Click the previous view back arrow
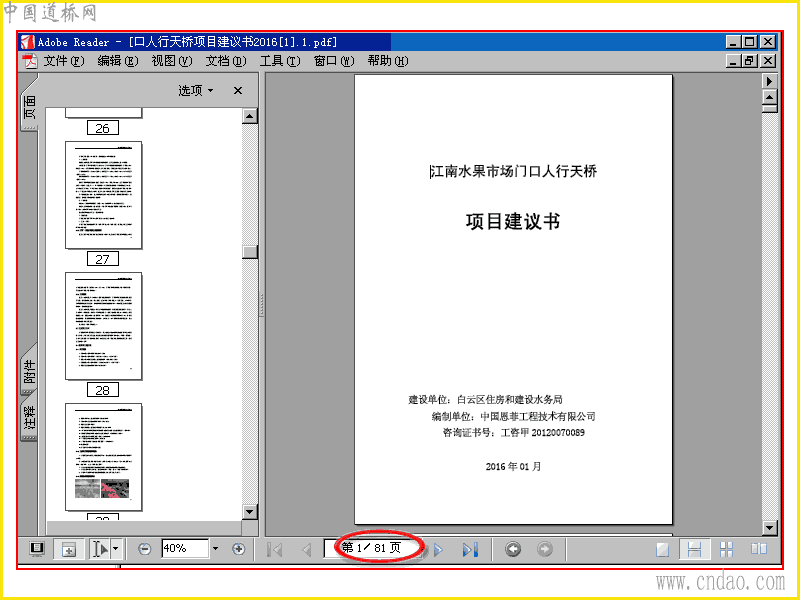Viewport: 800px width, 600px height. click(513, 549)
